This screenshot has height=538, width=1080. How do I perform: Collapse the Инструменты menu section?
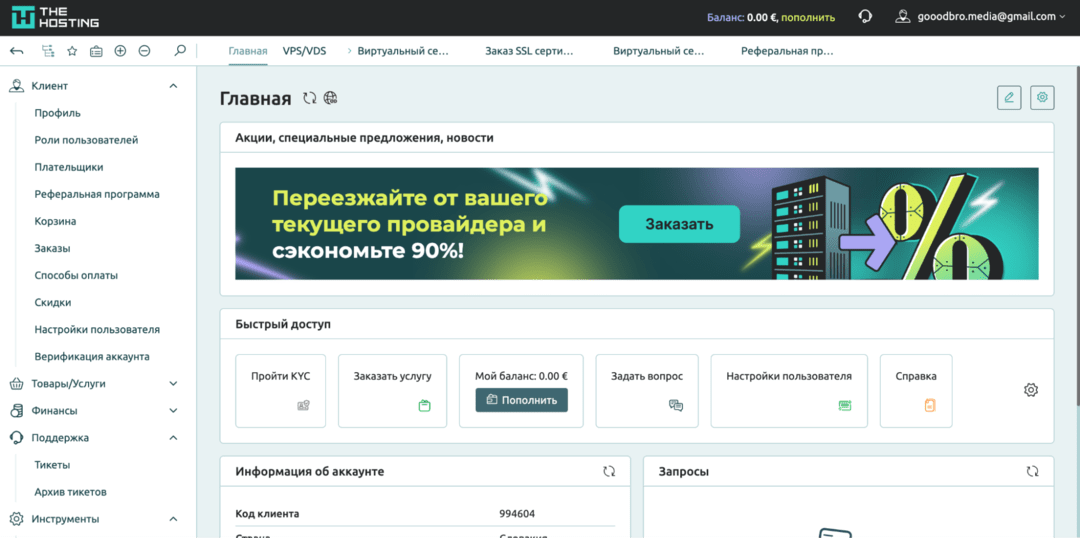[174, 519]
